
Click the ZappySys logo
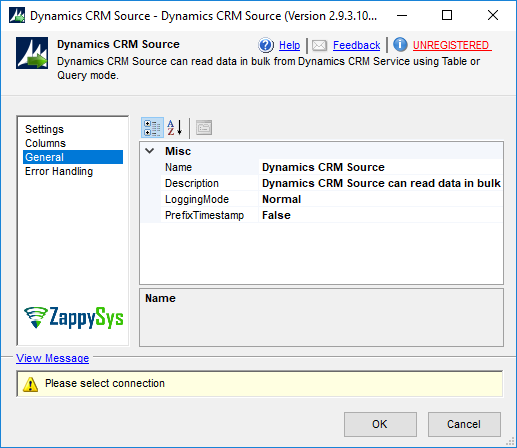[x=74, y=317]
